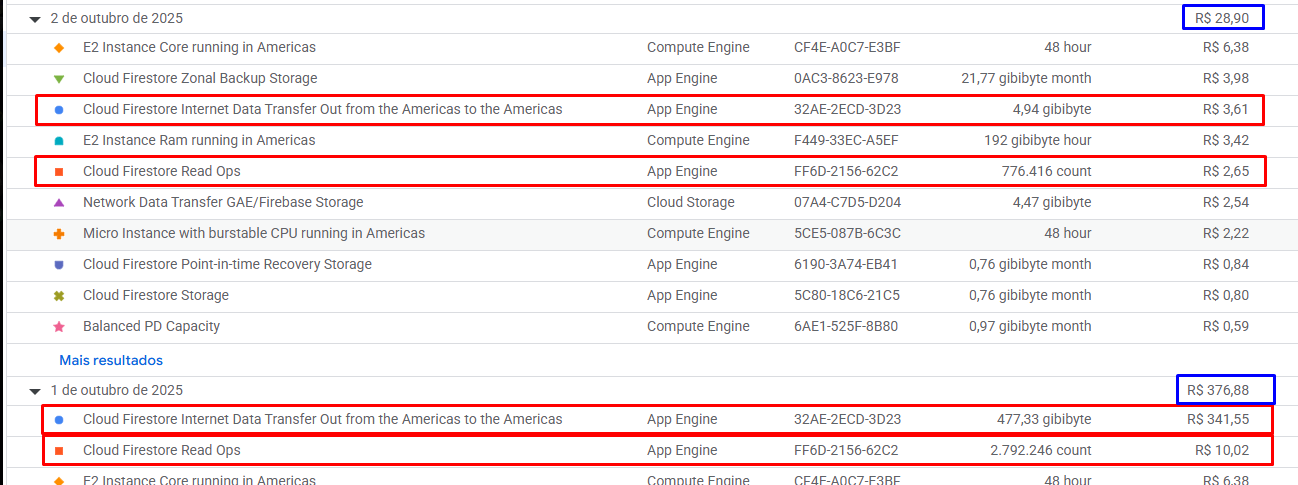Click orange diamond icon for E2 Instance Core
Screen dimensions: 1298x485
click(x=59, y=48)
